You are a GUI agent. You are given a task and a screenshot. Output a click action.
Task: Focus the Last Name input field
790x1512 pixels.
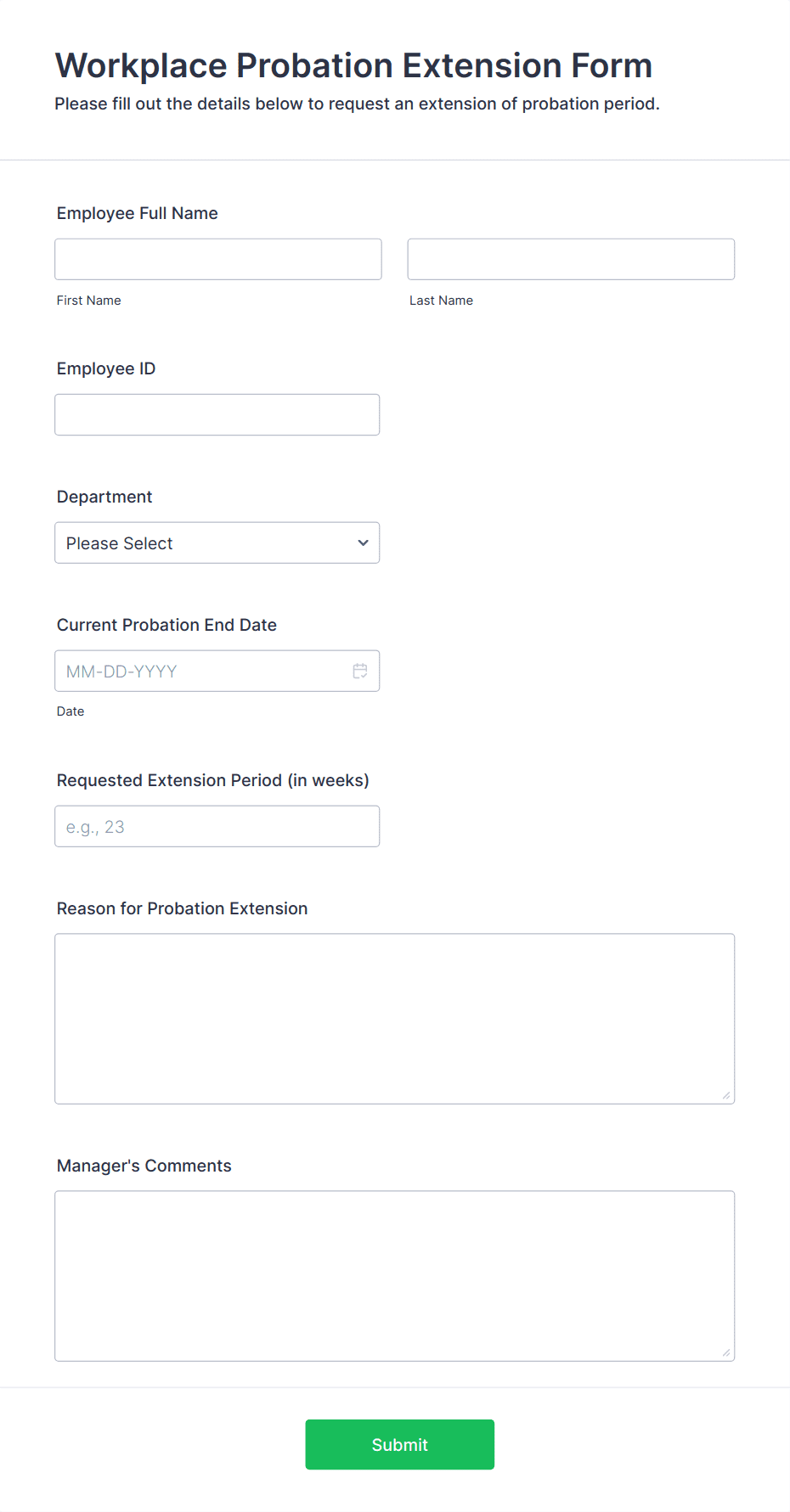[x=571, y=259]
